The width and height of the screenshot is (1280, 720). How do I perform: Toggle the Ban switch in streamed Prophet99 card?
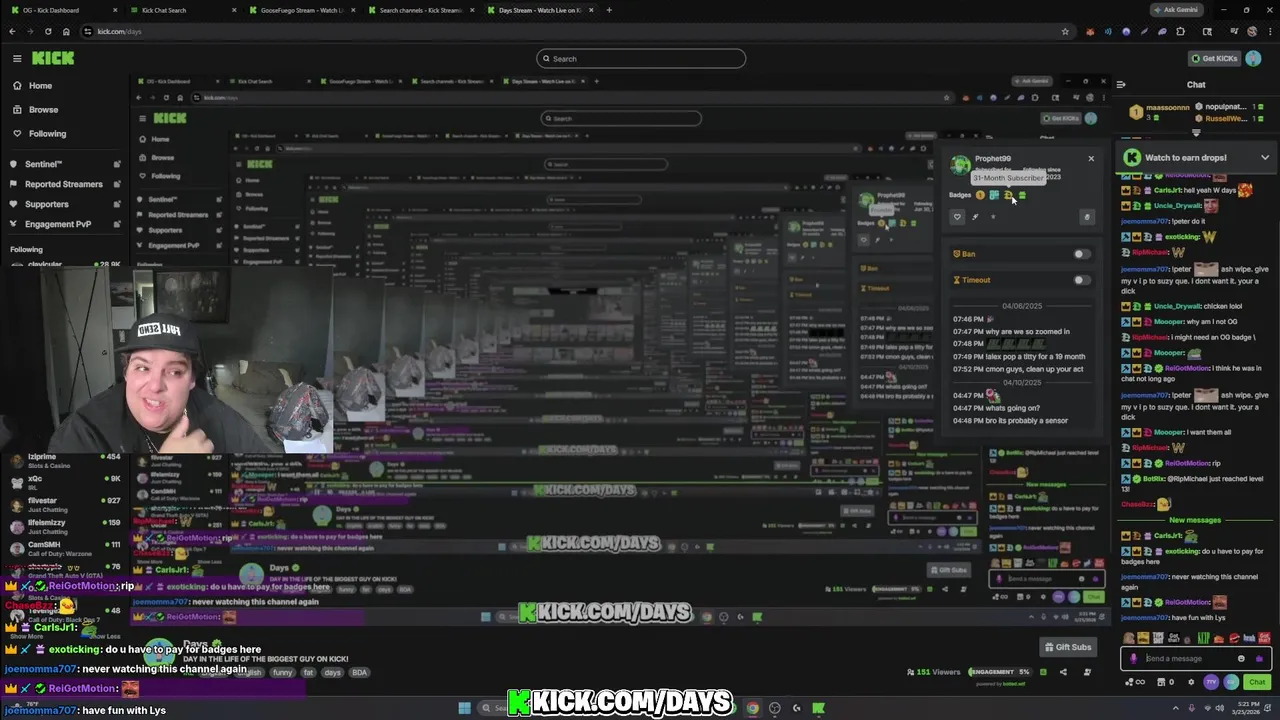point(1082,254)
